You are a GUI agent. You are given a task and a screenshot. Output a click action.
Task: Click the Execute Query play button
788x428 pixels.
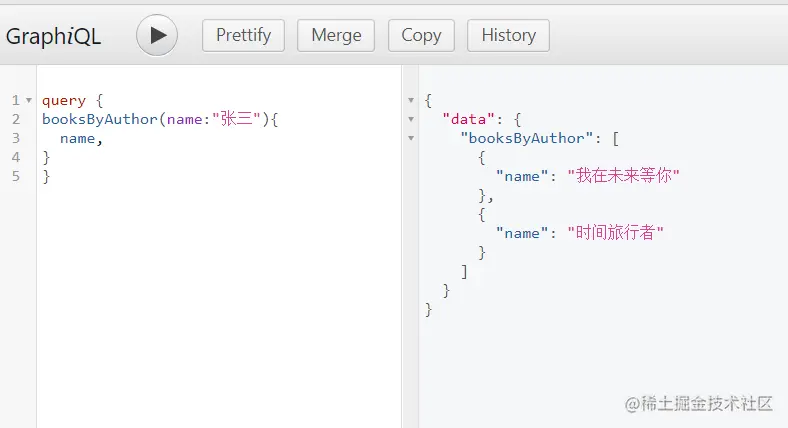tap(157, 35)
